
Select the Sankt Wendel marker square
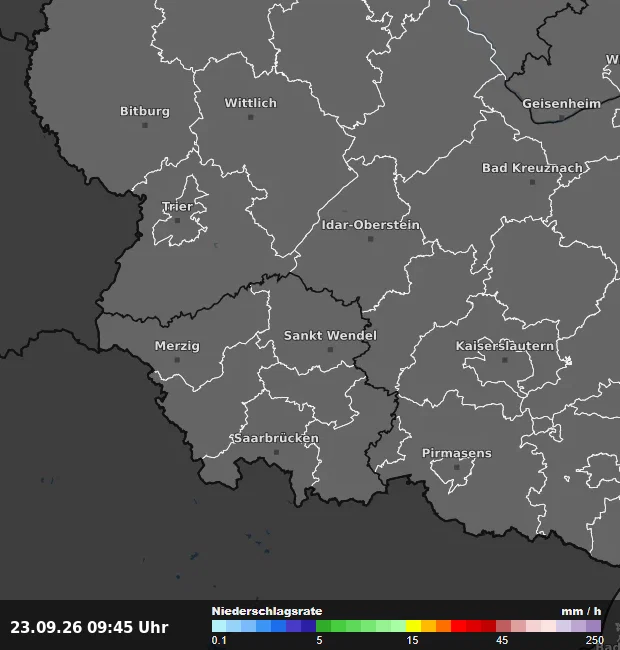(x=330, y=349)
